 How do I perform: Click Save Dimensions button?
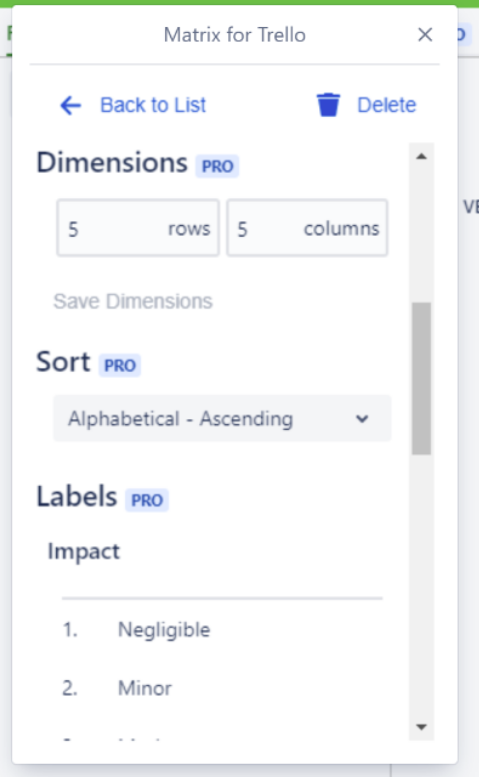pyautogui.click(x=133, y=301)
